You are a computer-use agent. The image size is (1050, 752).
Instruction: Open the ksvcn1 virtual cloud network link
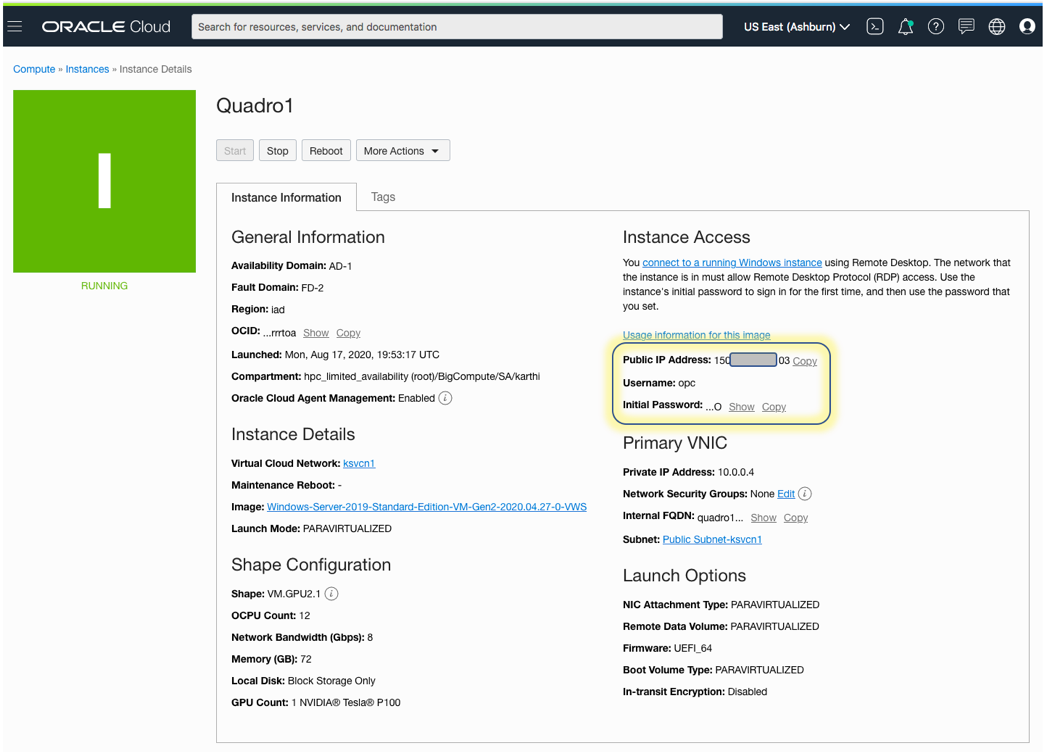click(x=359, y=463)
